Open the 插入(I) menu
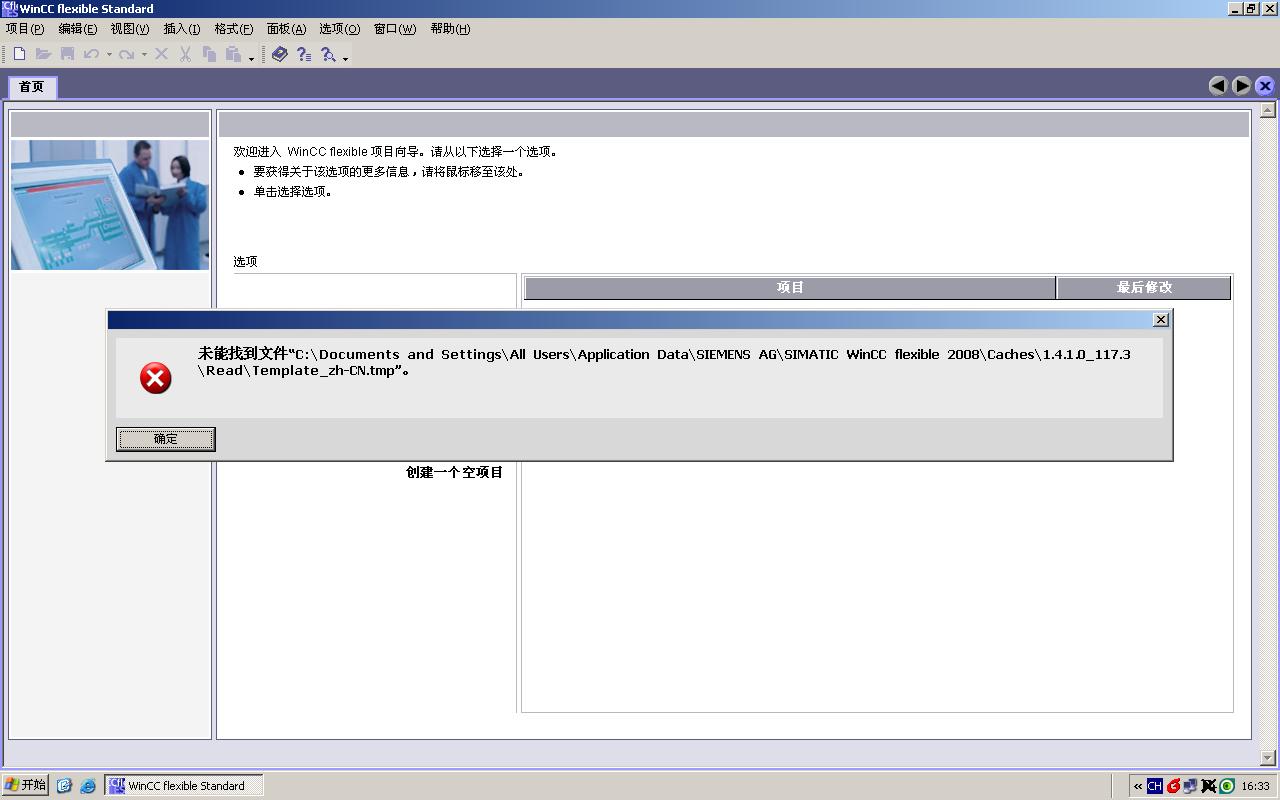This screenshot has width=1280, height=800. point(182,29)
